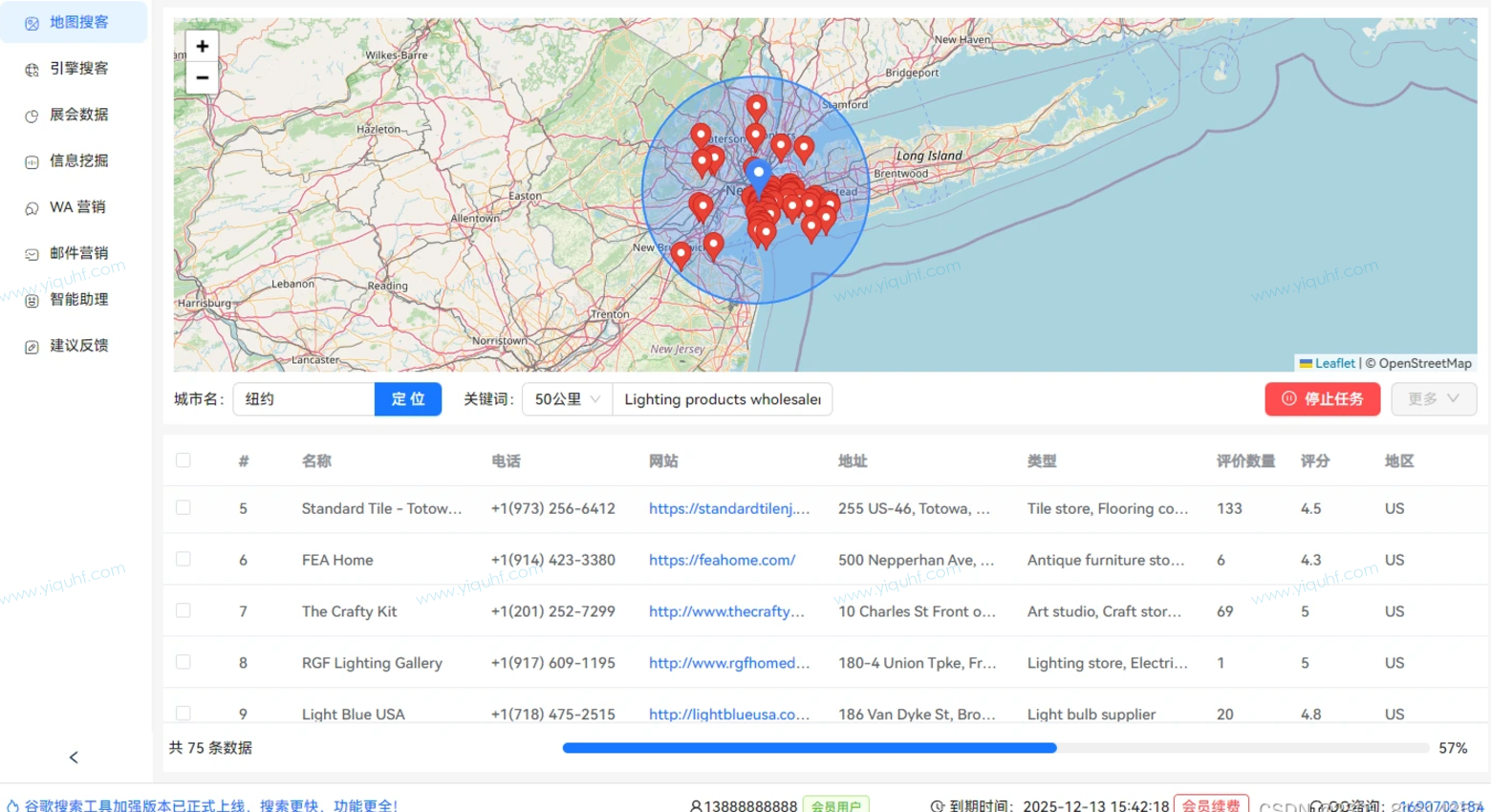Screen dimensions: 1491x812
Task: Open 展会数据 menu item
Action: tap(74, 115)
